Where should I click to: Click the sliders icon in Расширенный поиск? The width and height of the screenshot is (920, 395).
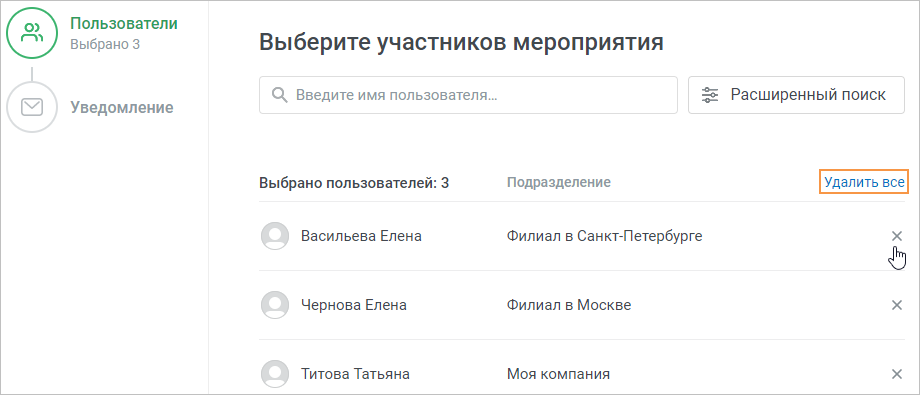point(710,95)
